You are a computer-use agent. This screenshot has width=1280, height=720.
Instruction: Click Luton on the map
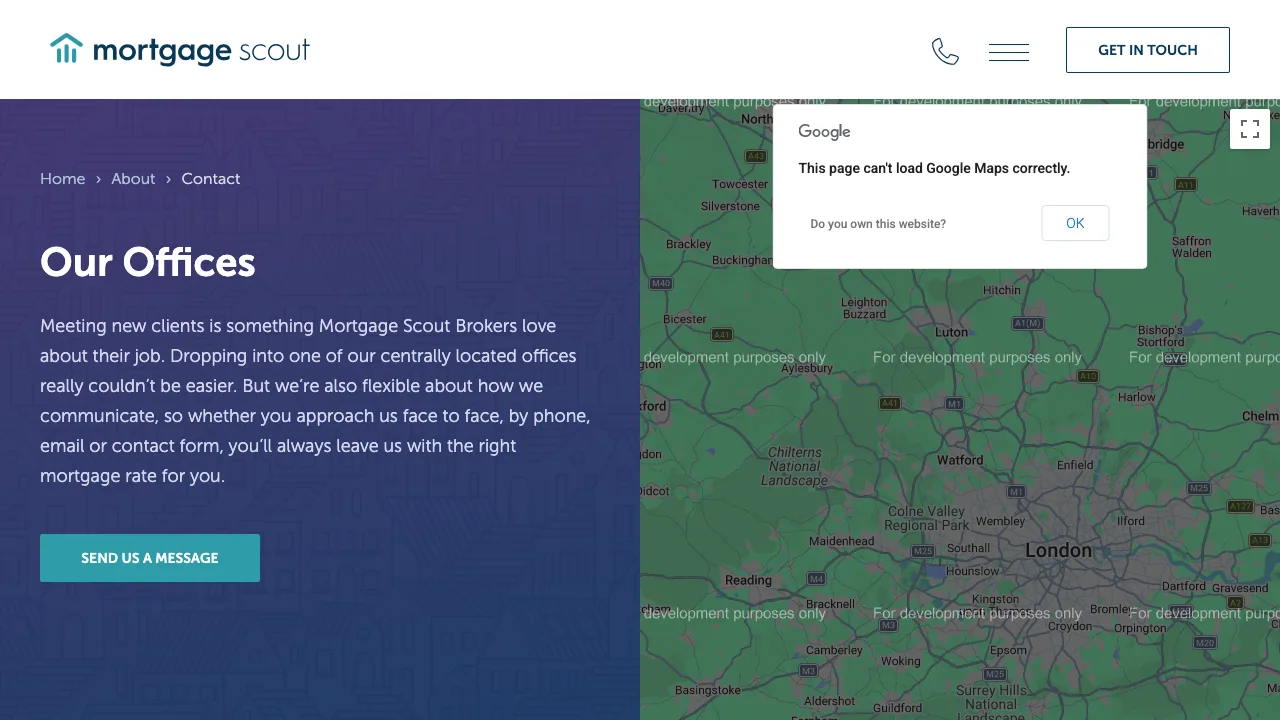tap(951, 332)
